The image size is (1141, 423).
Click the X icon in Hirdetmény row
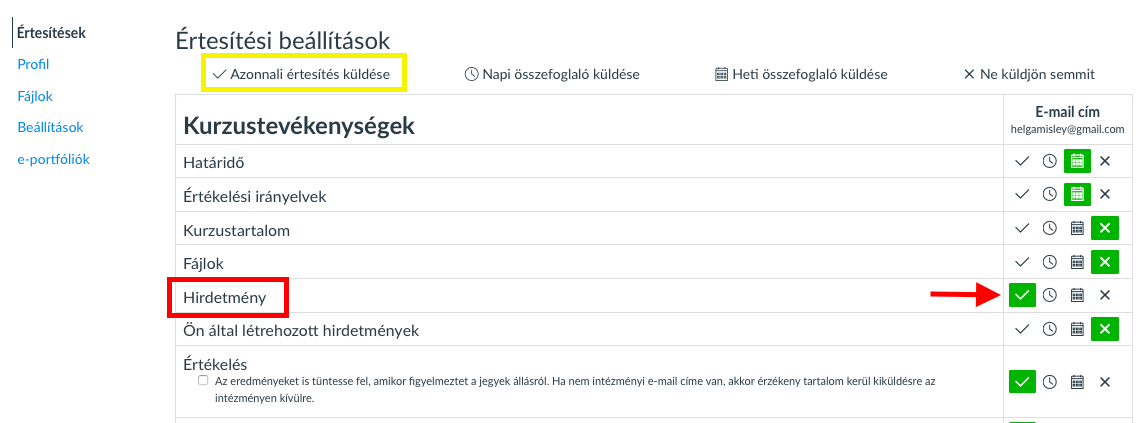coord(1105,295)
